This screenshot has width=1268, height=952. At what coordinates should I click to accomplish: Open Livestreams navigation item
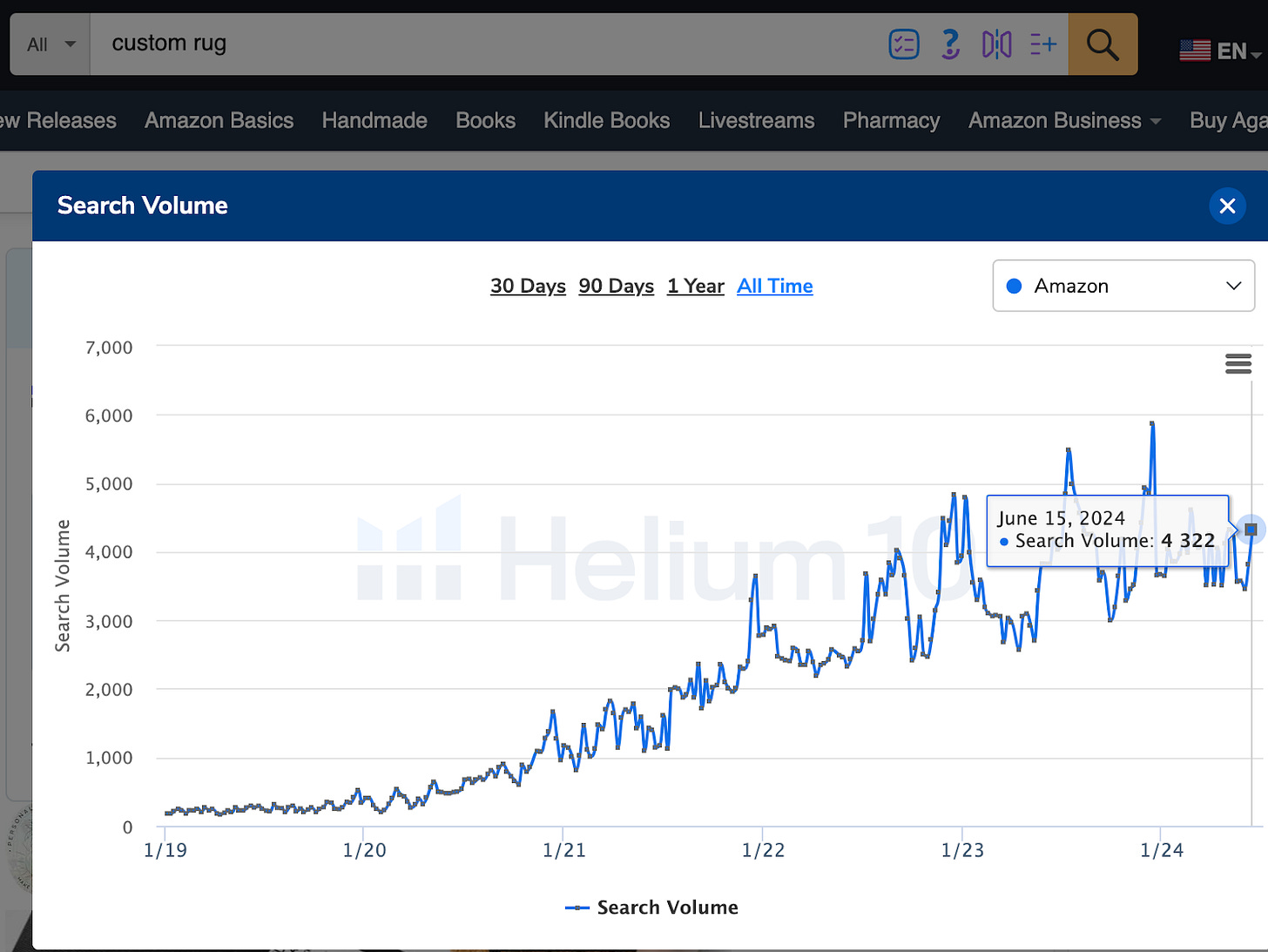[x=756, y=120]
